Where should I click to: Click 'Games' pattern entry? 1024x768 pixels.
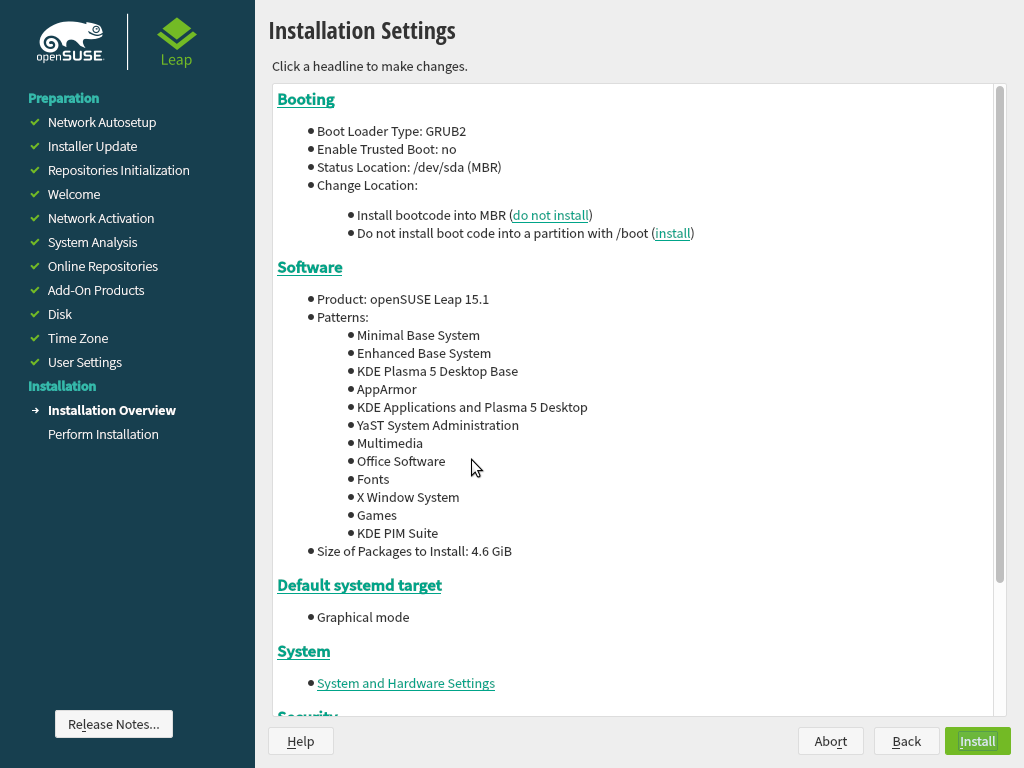point(376,515)
